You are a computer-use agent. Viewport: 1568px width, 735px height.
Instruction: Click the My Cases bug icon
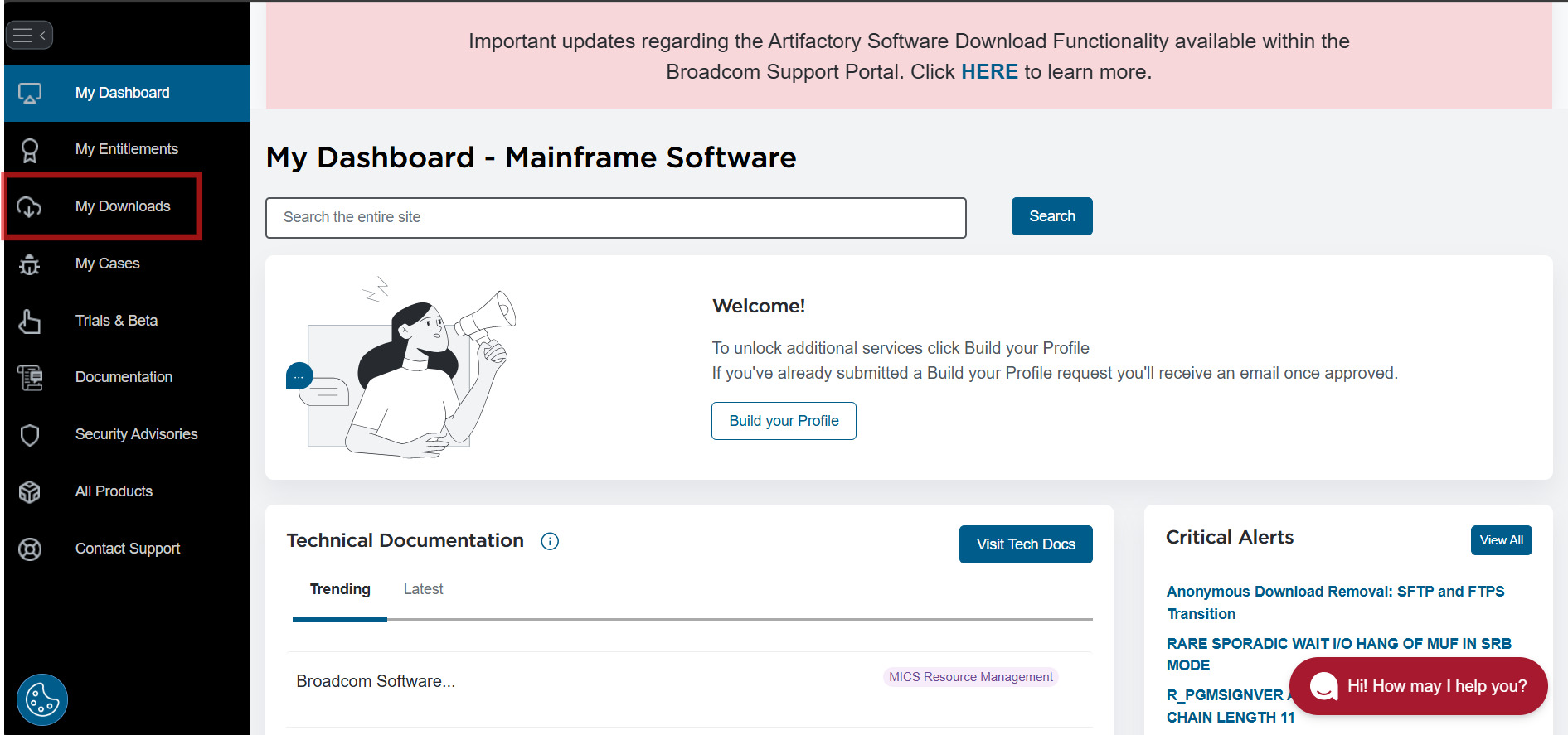[x=30, y=264]
